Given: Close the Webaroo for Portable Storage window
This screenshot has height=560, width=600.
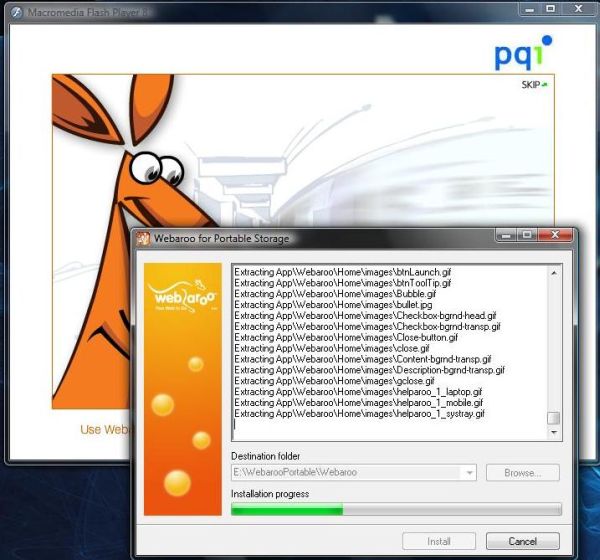Looking at the screenshot, I should click(555, 235).
